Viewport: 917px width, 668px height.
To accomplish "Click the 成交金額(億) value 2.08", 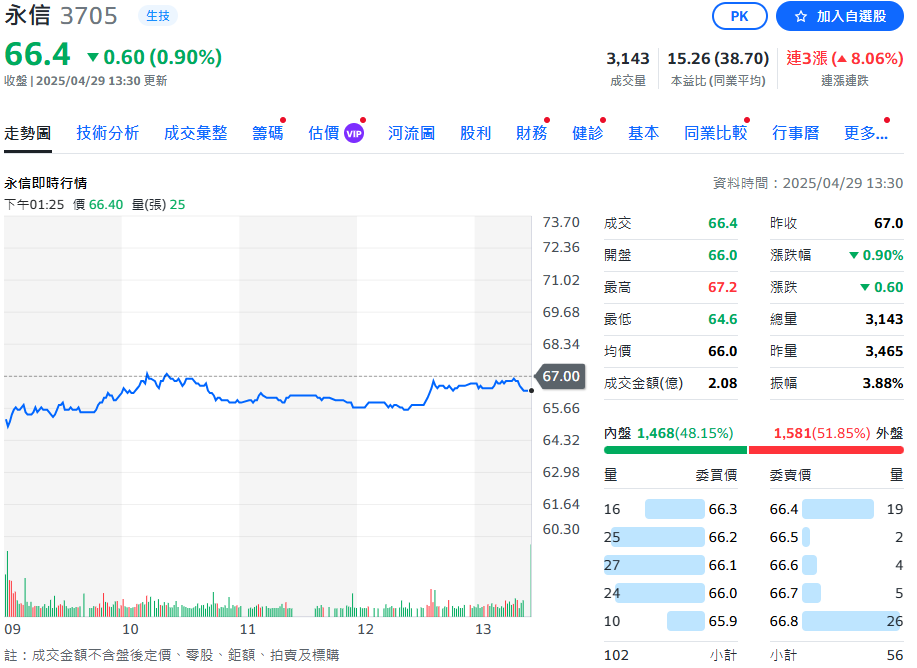I will tap(722, 384).
